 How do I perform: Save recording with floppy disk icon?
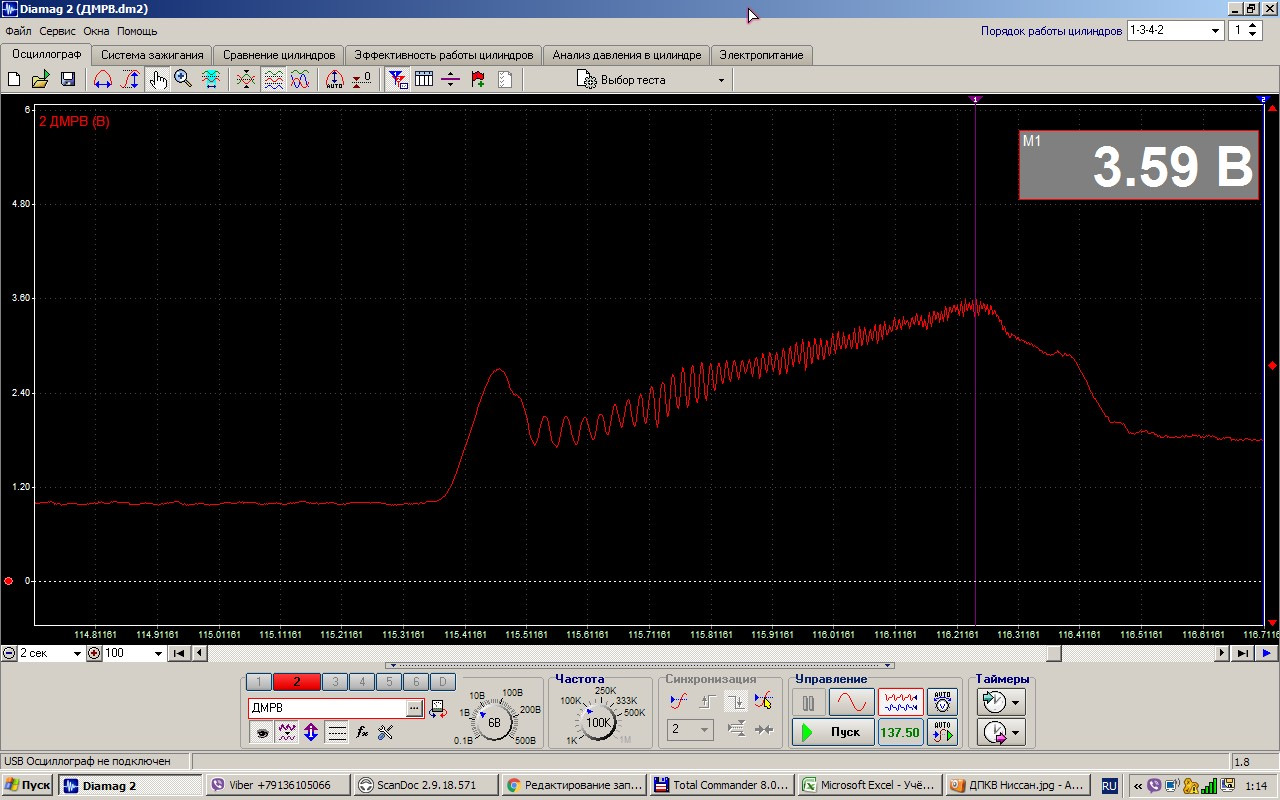[68, 79]
